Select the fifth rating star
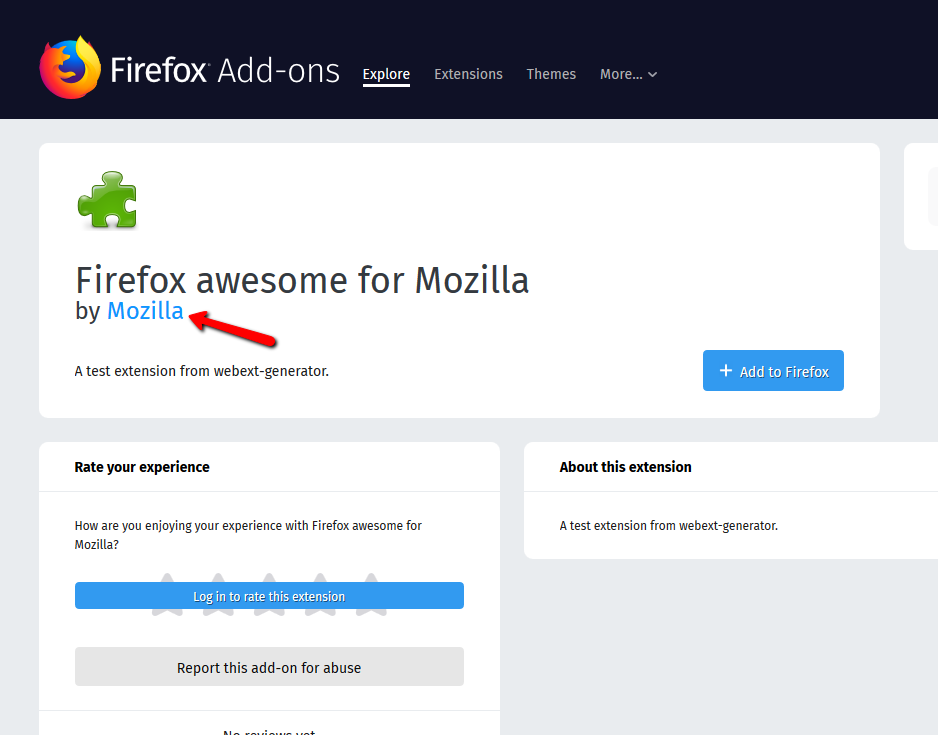The width and height of the screenshot is (938, 735). [370, 595]
